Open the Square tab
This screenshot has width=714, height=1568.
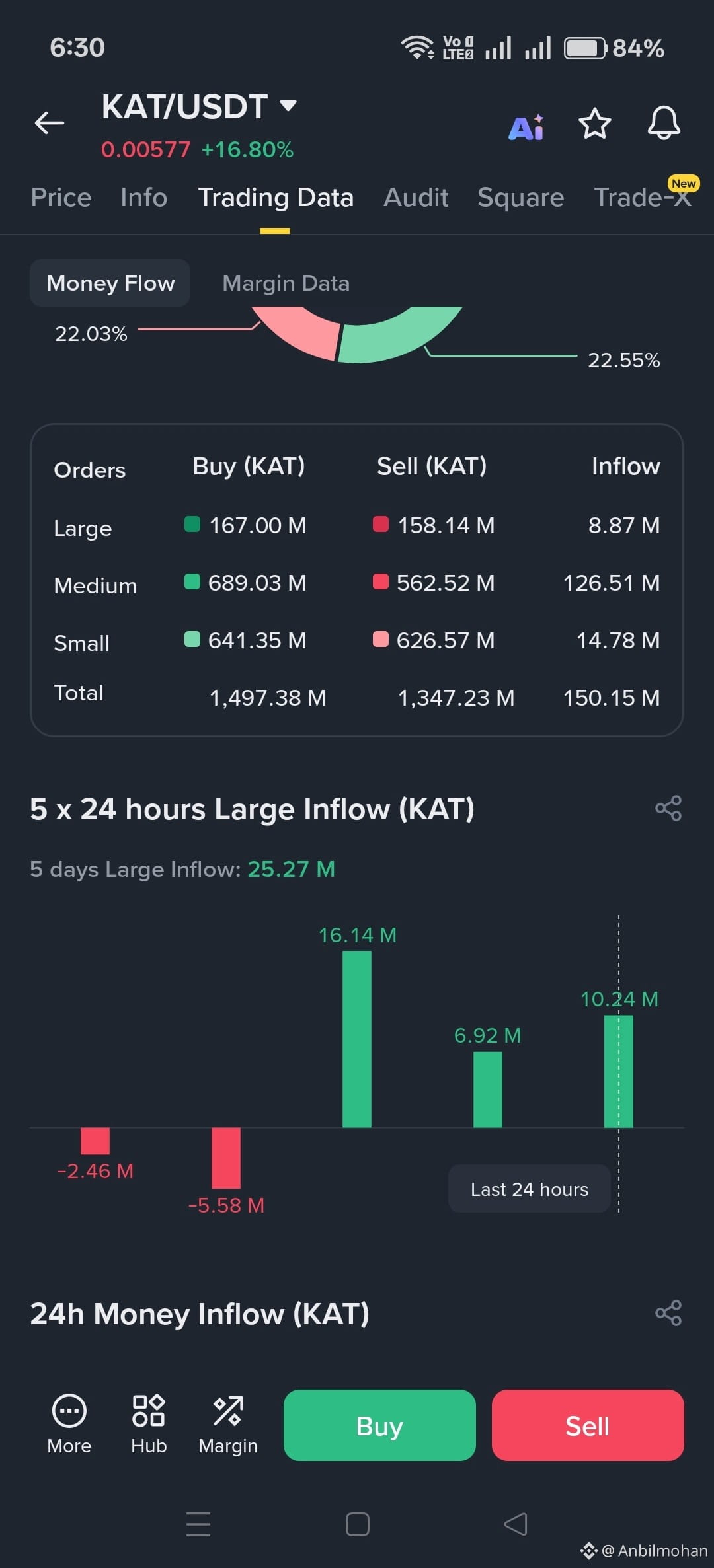(x=521, y=198)
